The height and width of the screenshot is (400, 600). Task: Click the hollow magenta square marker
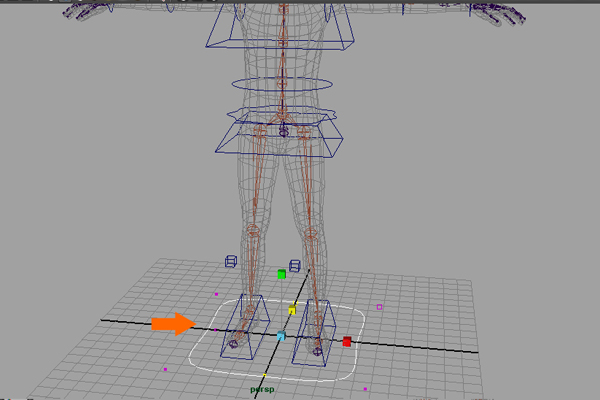[379, 307]
